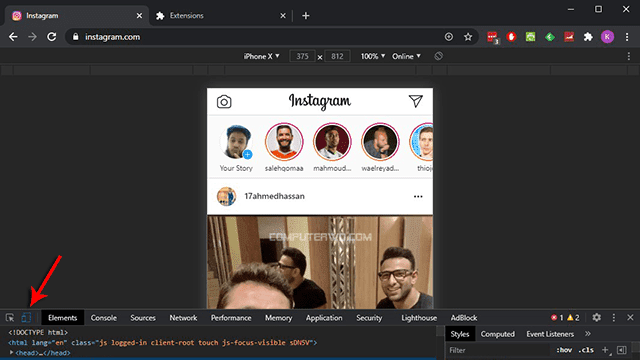
Task: Toggle the computed styles sidebar icon
Action: click(622, 350)
